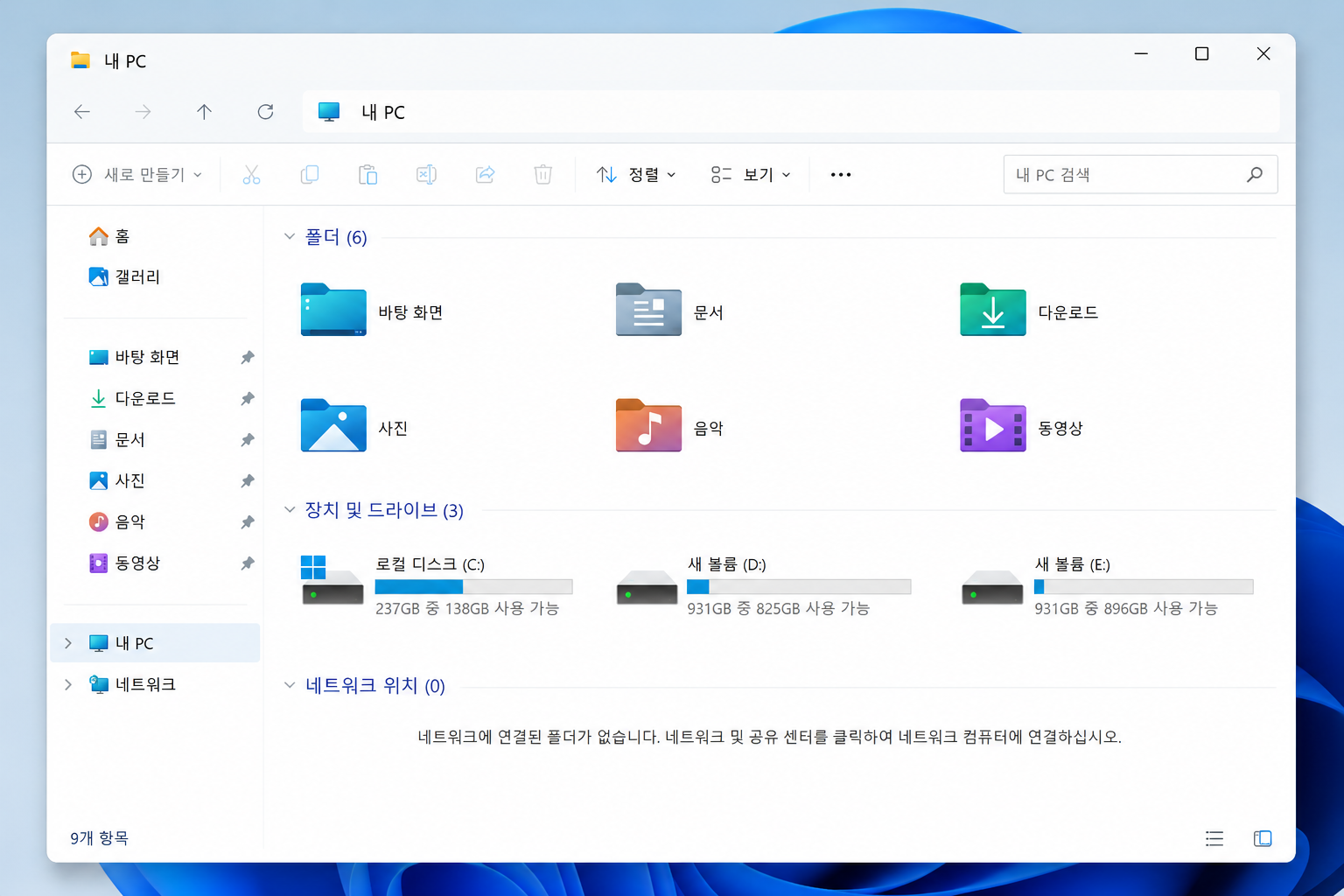Expand 네트워크 in the navigation tree
The width and height of the screenshot is (1344, 896).
(68, 684)
